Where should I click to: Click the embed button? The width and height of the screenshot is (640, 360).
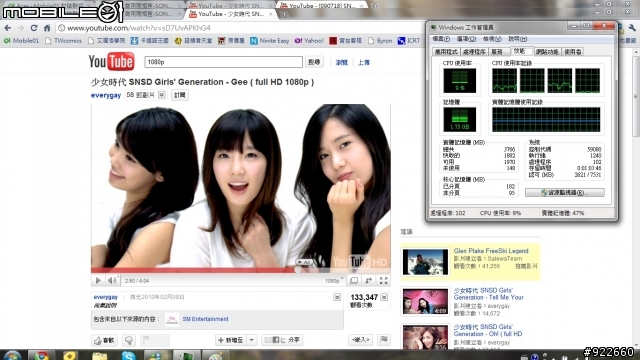(360, 340)
